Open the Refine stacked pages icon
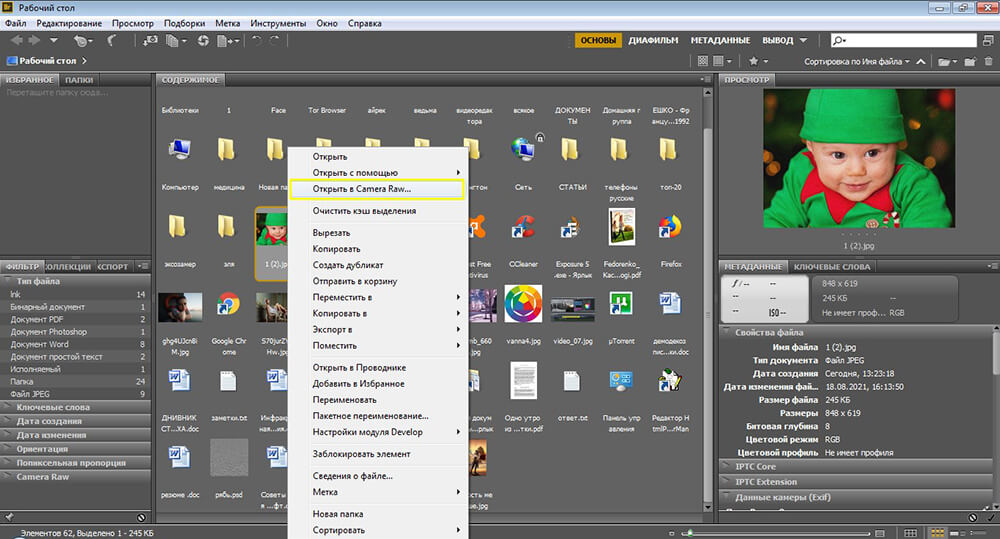The width and height of the screenshot is (1000, 539). coord(175,41)
